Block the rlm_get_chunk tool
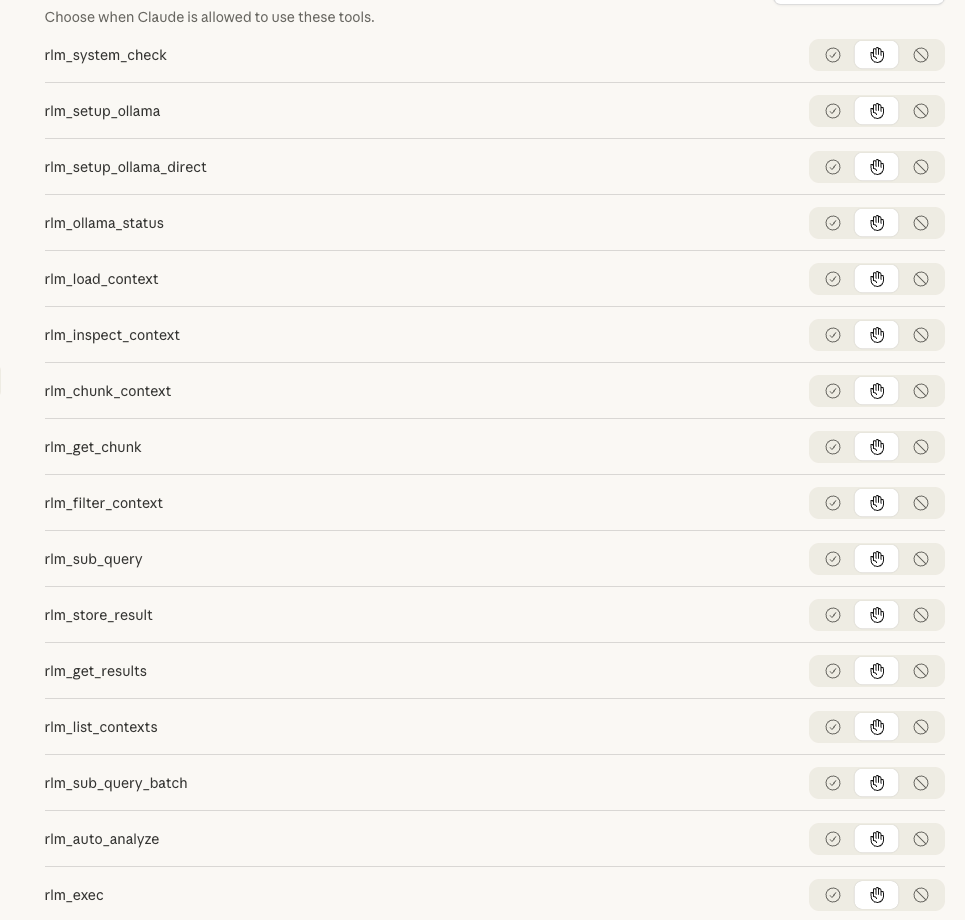Viewport: 965px width, 920px height. tap(921, 447)
